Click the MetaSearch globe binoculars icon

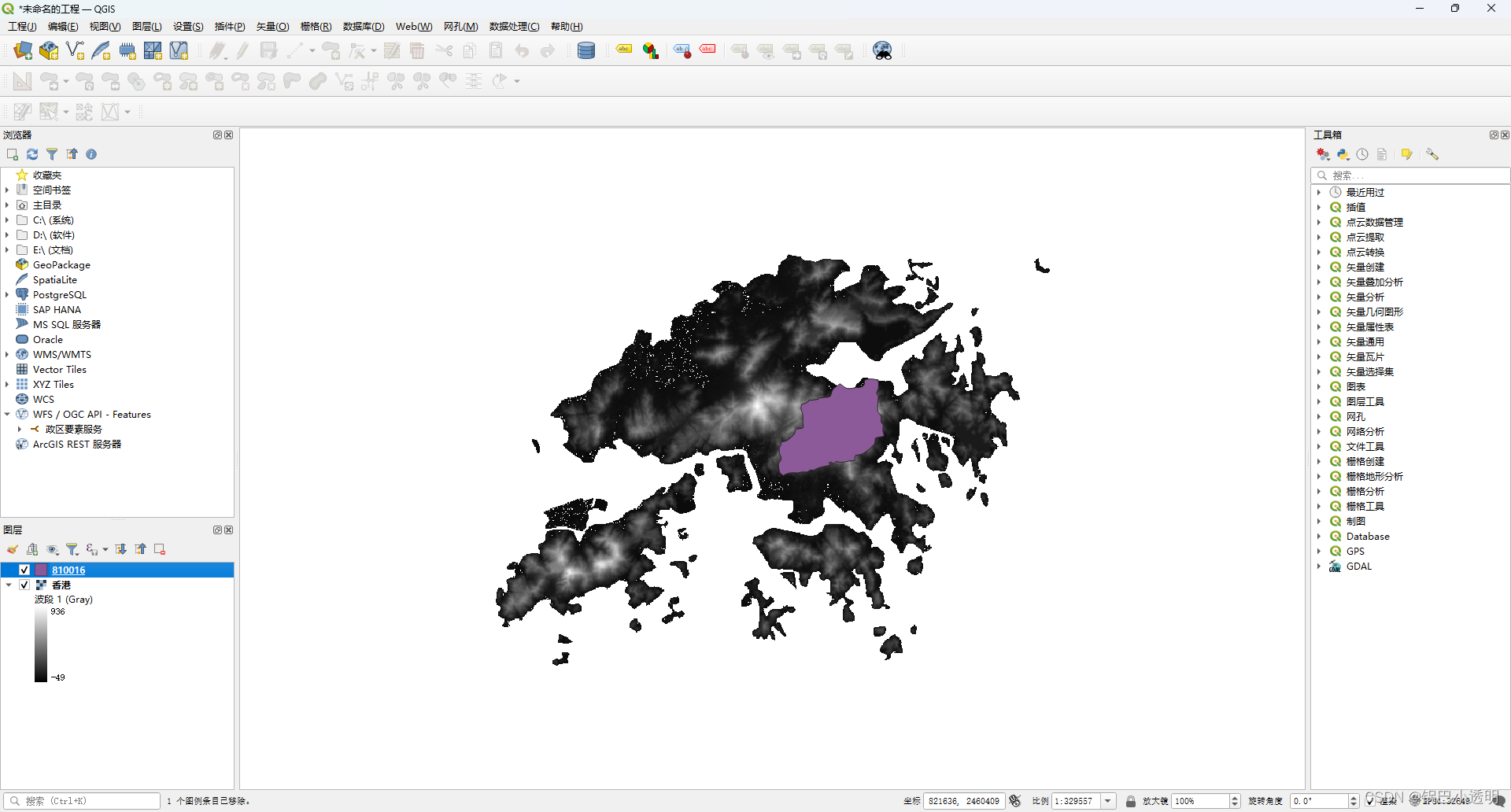click(x=883, y=51)
